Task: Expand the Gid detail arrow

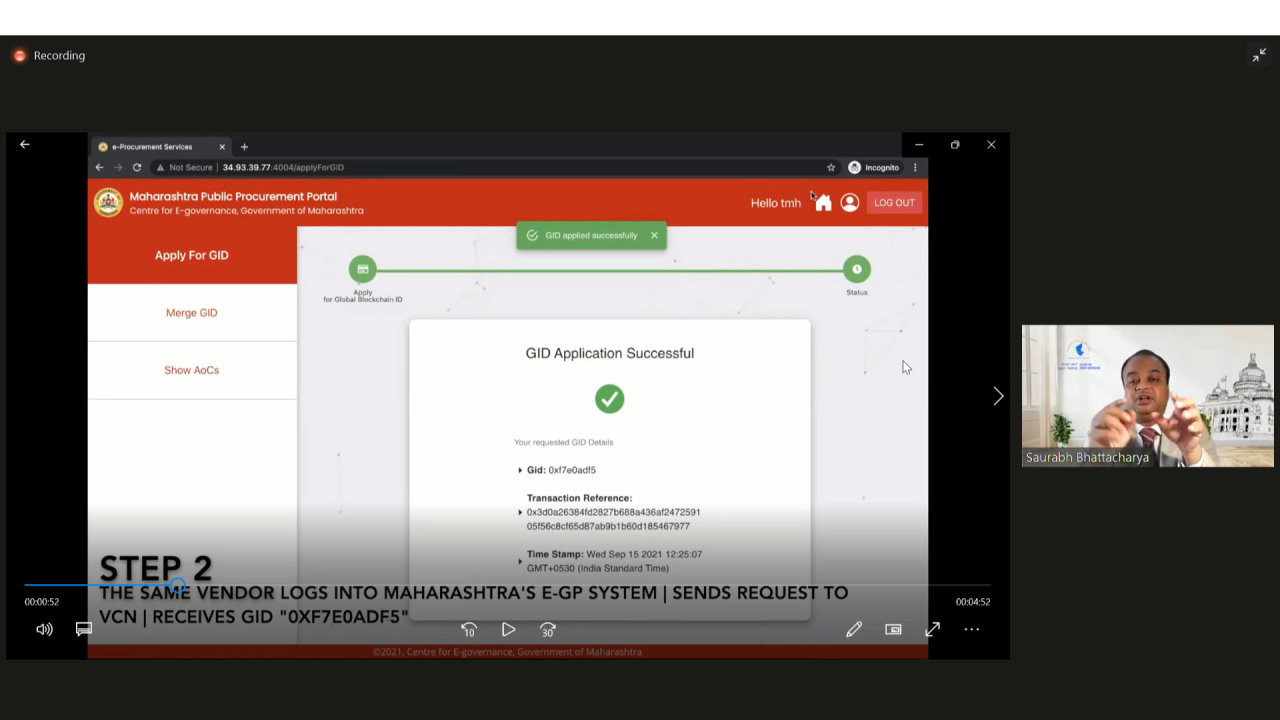Action: (x=520, y=470)
